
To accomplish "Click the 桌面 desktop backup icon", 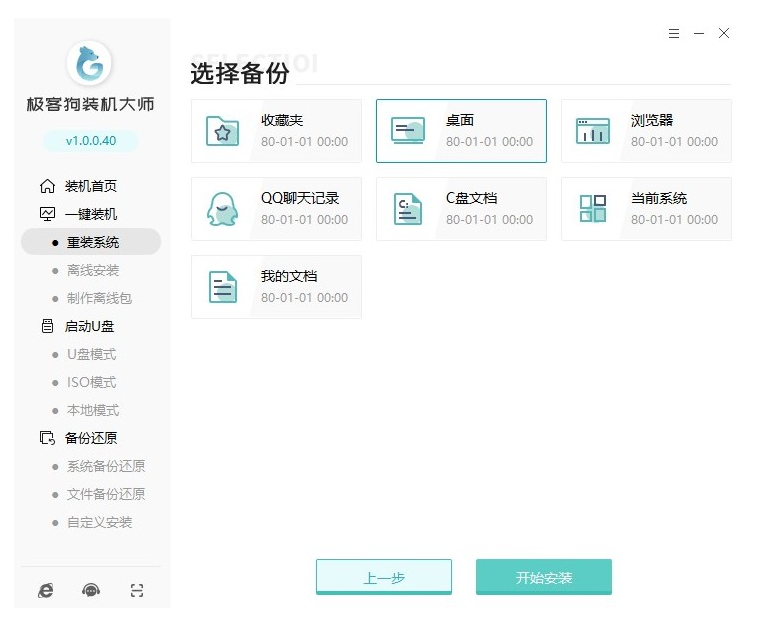I will [x=407, y=131].
